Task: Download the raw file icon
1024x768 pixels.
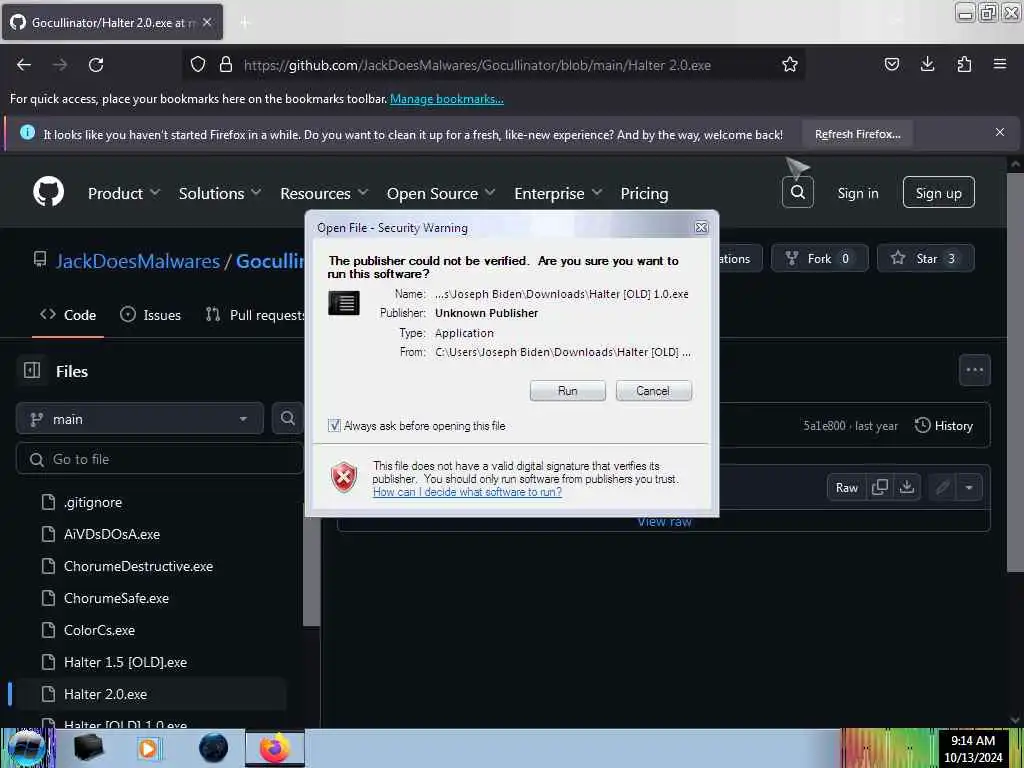Action: point(906,487)
